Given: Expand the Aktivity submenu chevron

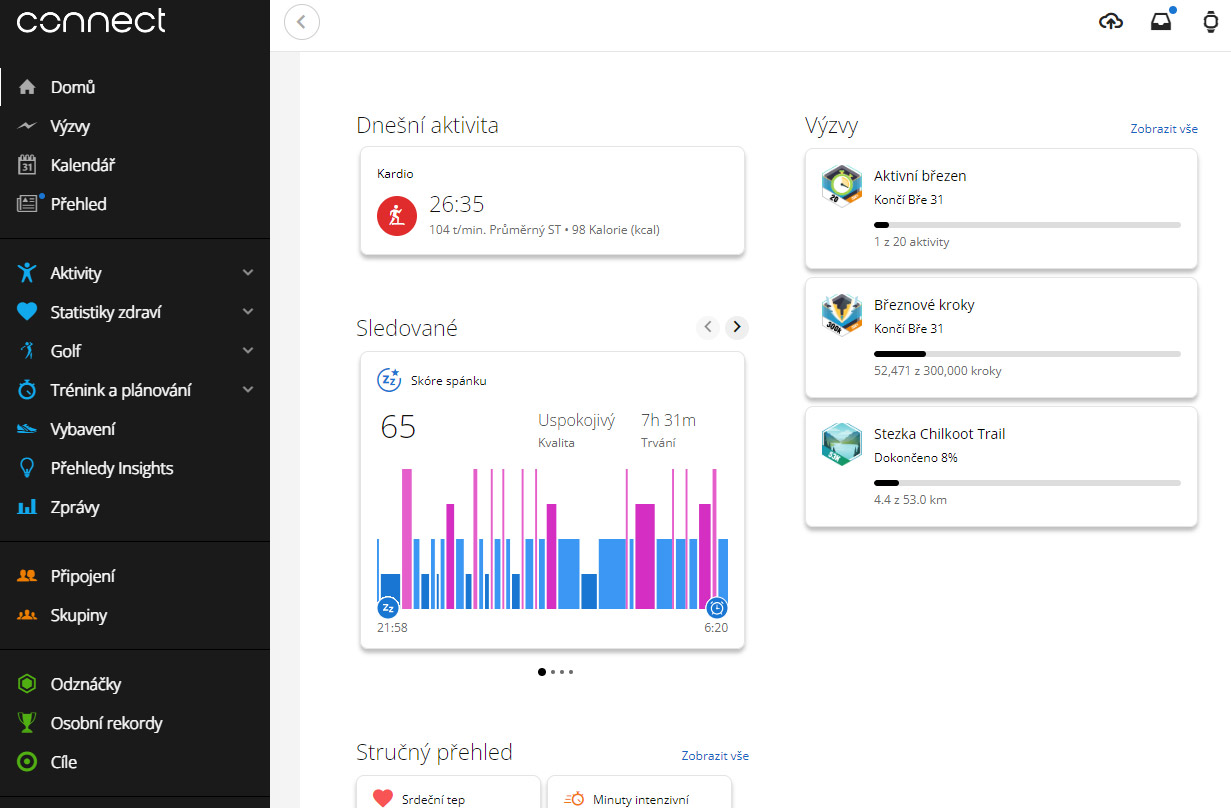Looking at the screenshot, I should click(x=248, y=273).
